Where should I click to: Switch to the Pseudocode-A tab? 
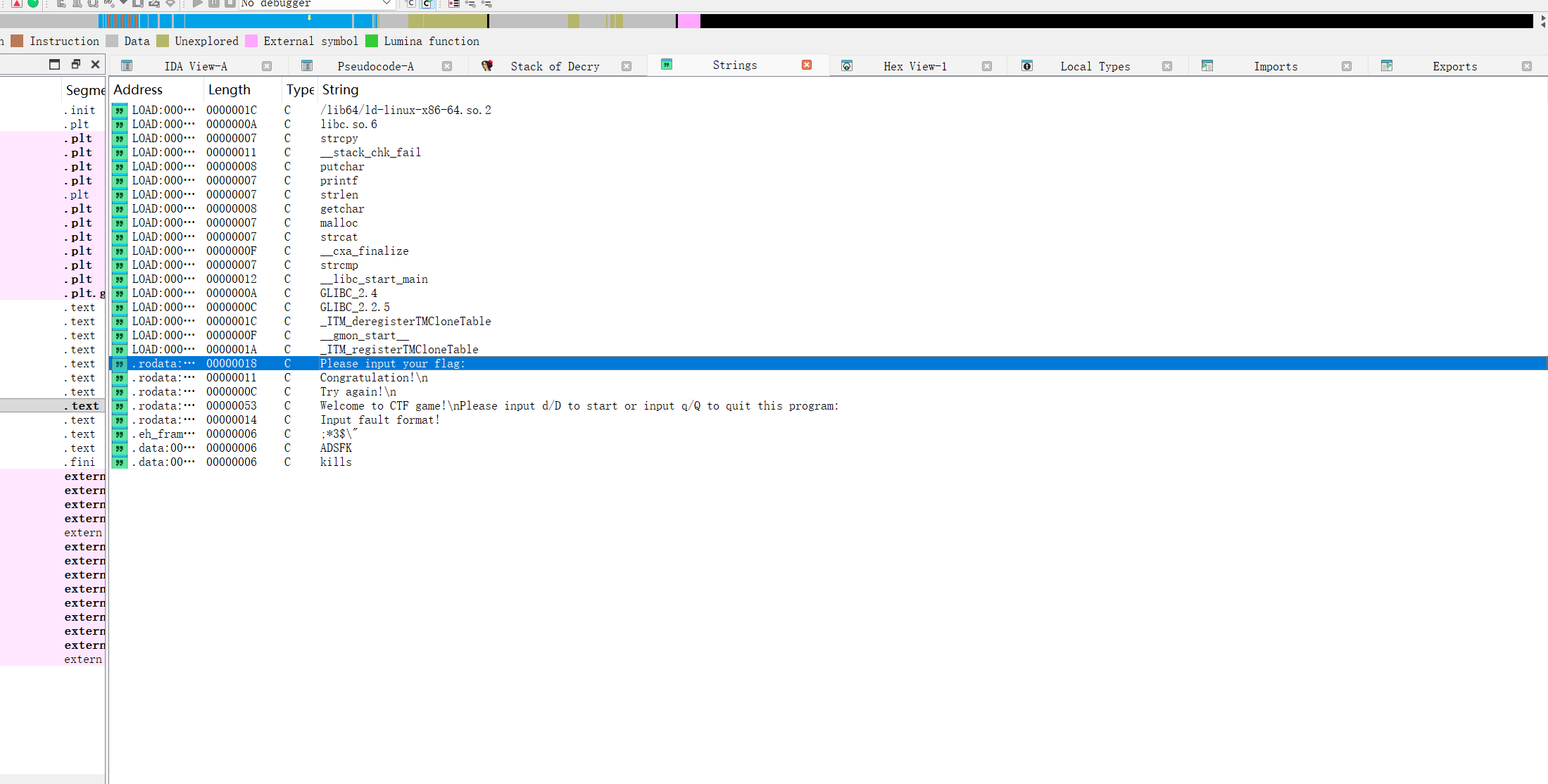point(375,66)
